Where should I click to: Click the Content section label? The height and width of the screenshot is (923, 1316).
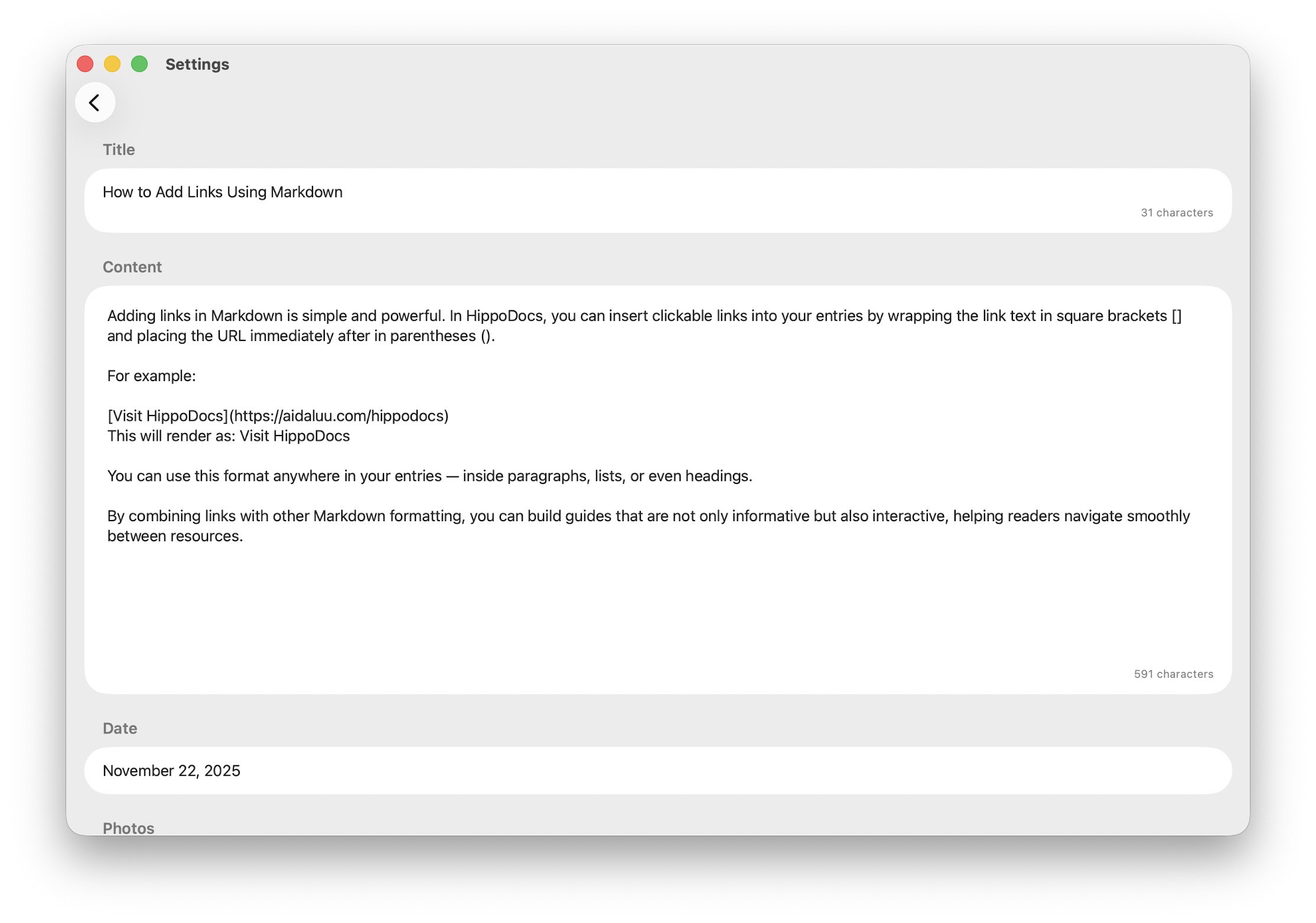coord(132,266)
